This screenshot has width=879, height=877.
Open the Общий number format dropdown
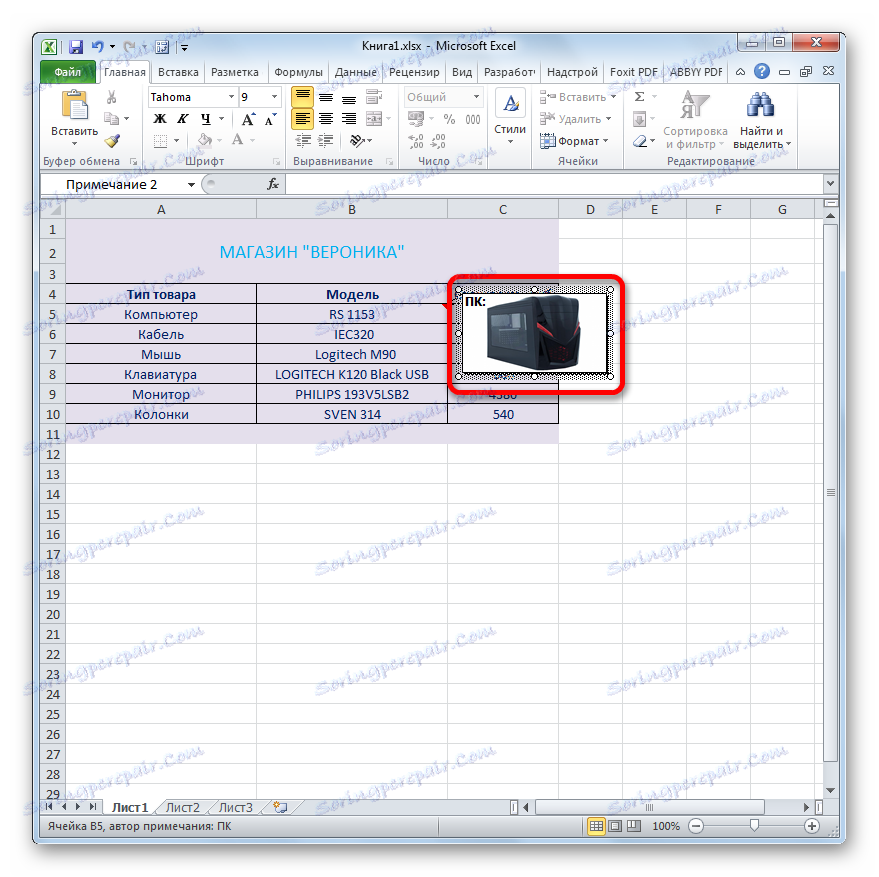pos(476,97)
